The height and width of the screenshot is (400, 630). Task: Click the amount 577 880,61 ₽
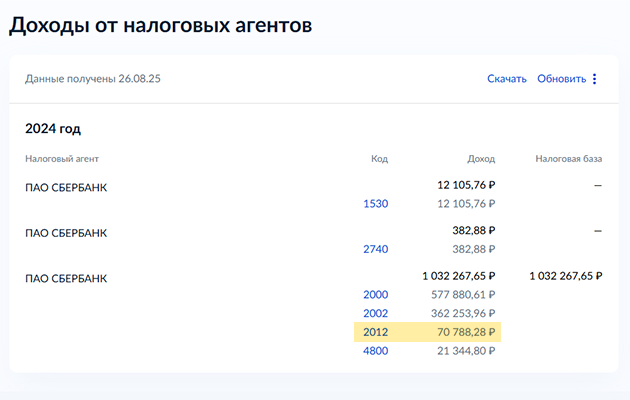click(463, 294)
